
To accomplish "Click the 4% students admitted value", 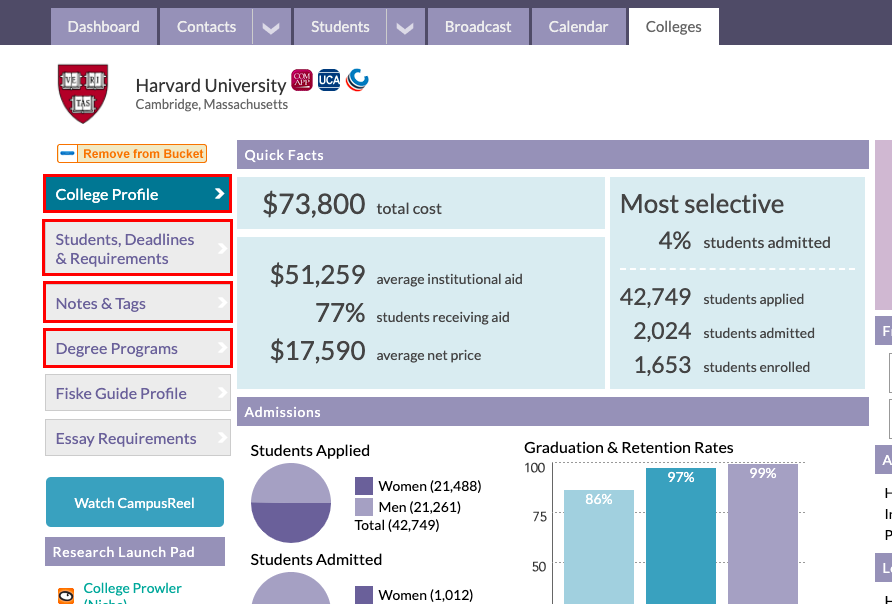I will click(675, 241).
